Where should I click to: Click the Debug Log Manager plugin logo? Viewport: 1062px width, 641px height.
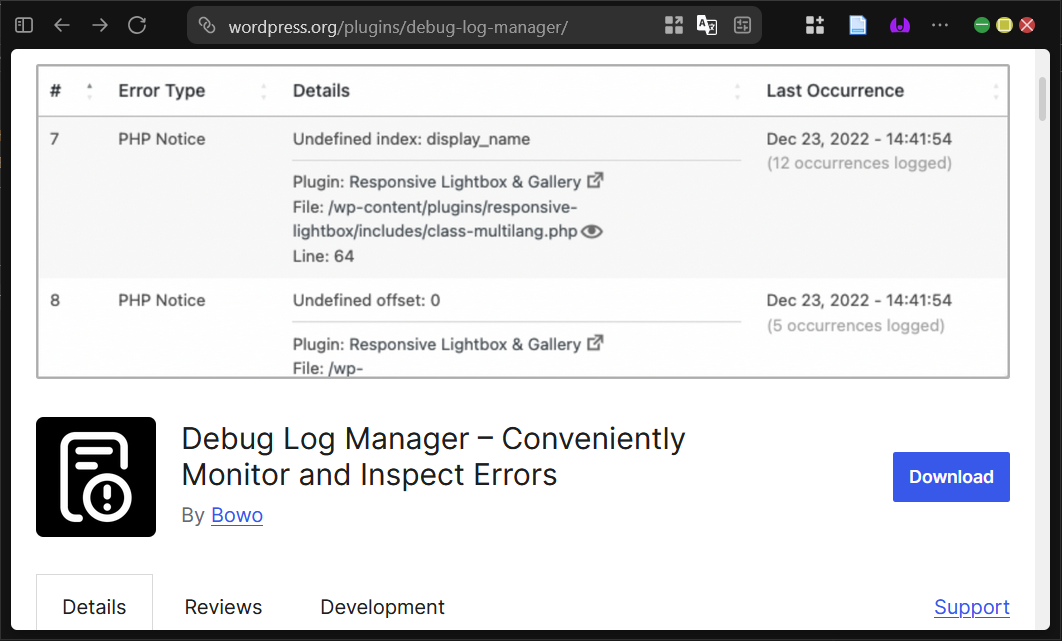(x=96, y=477)
